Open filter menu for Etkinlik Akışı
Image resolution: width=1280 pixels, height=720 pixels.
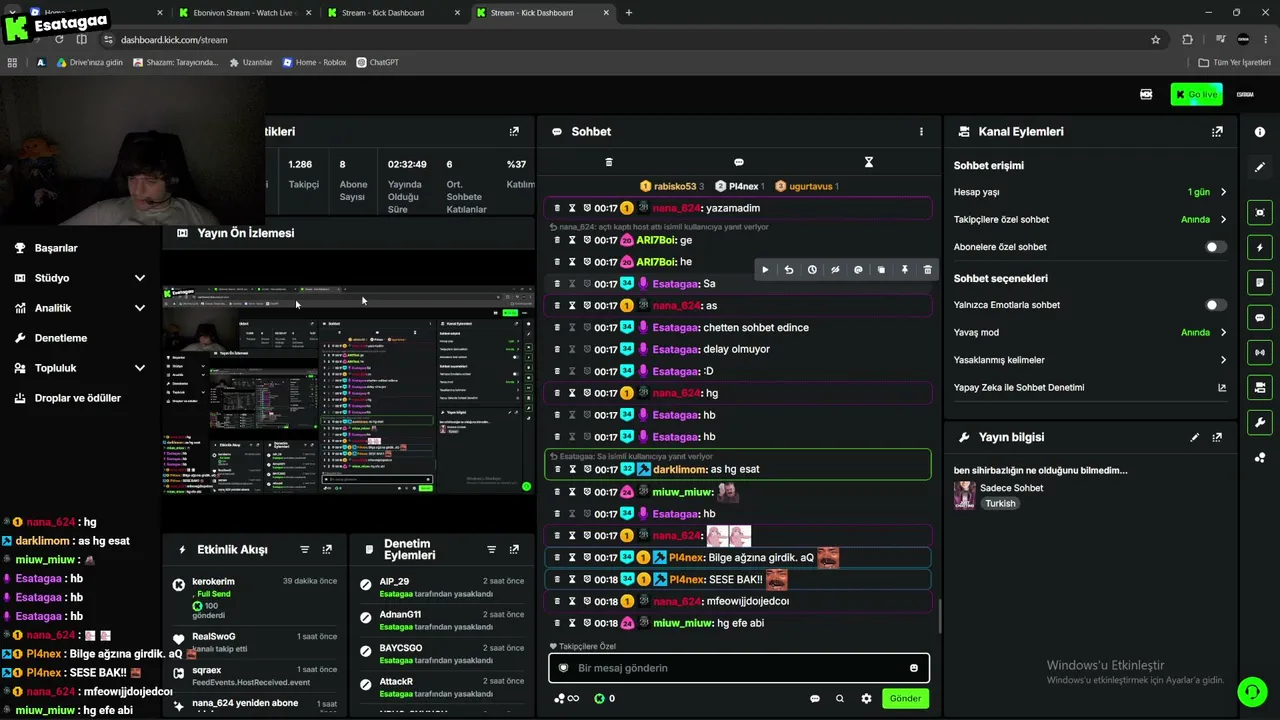305,550
